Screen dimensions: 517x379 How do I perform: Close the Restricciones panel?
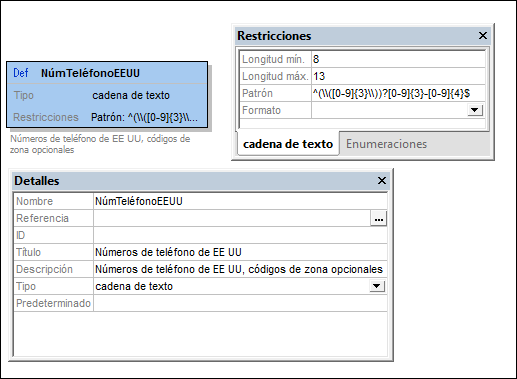point(483,35)
